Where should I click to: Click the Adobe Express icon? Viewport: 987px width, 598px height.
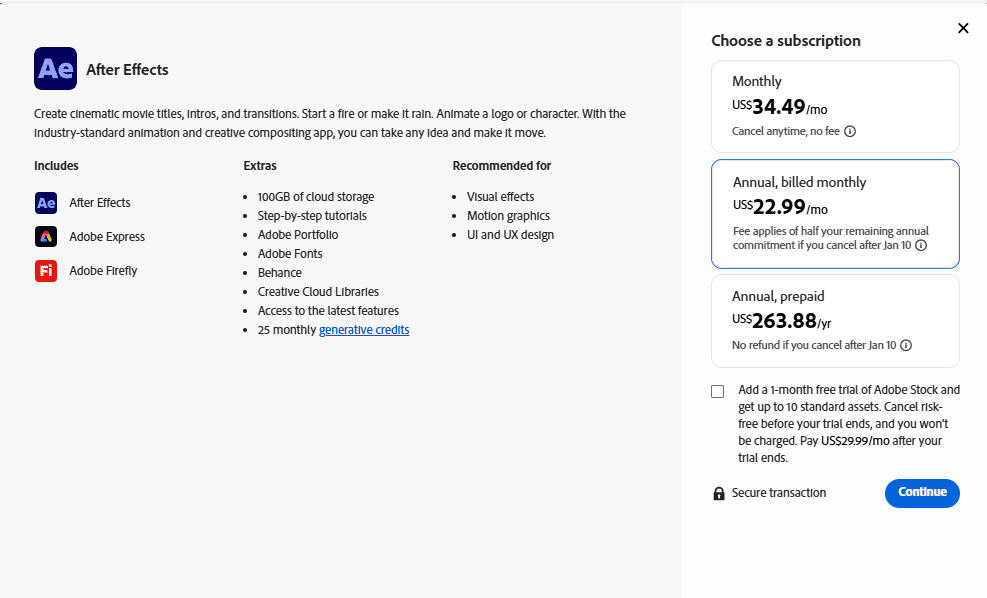click(46, 236)
